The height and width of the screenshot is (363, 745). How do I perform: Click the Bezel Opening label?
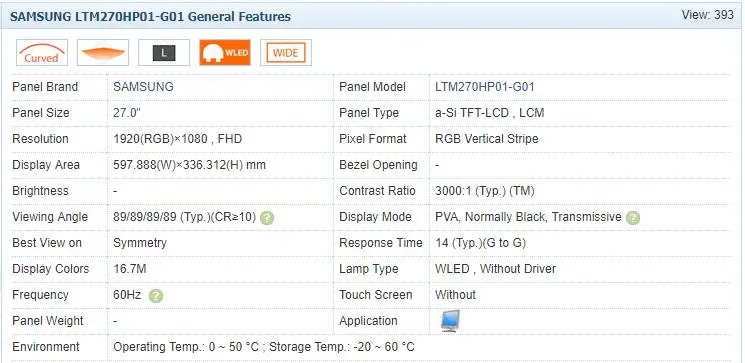[x=379, y=165]
